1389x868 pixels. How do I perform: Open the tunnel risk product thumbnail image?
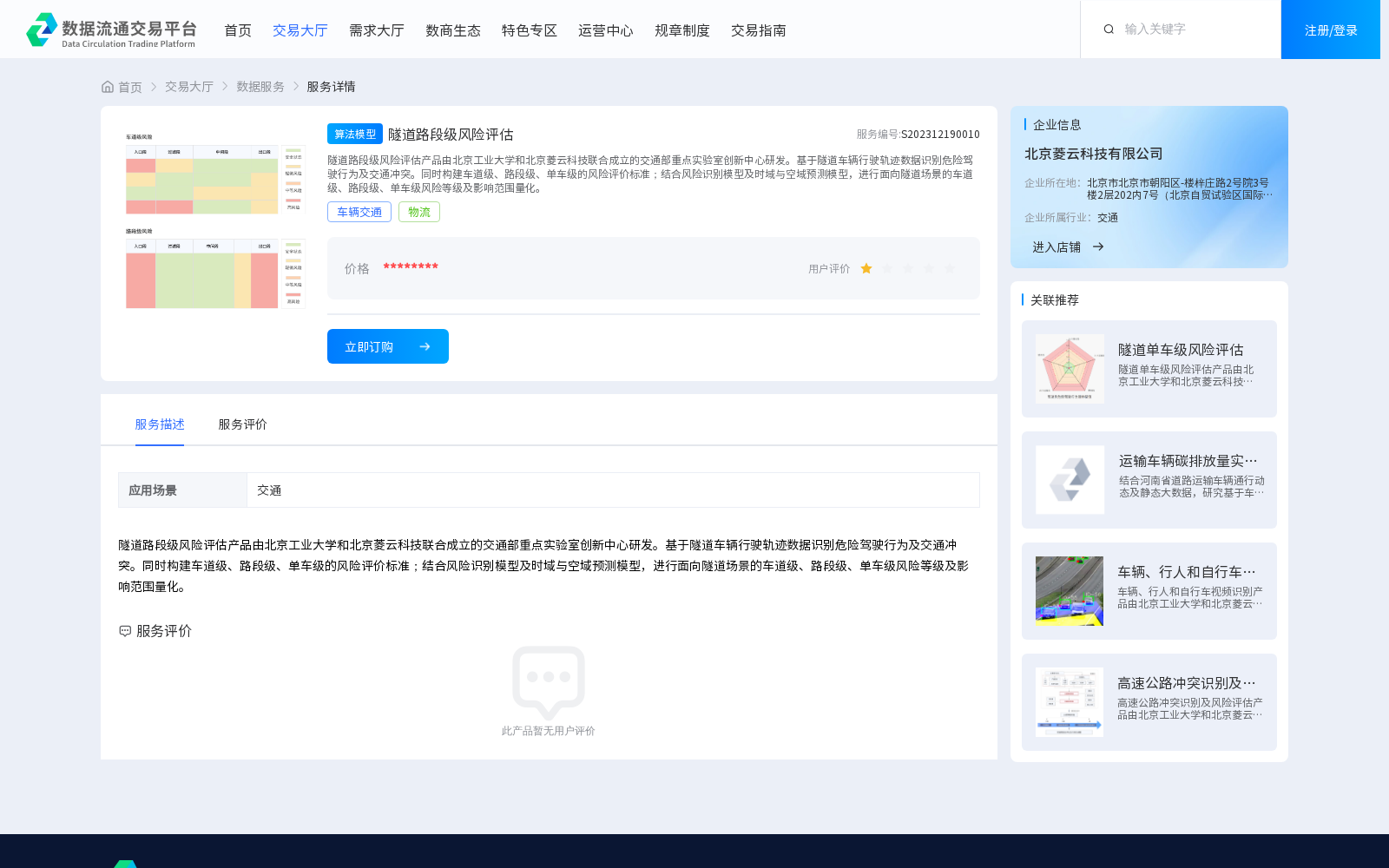click(x=214, y=221)
